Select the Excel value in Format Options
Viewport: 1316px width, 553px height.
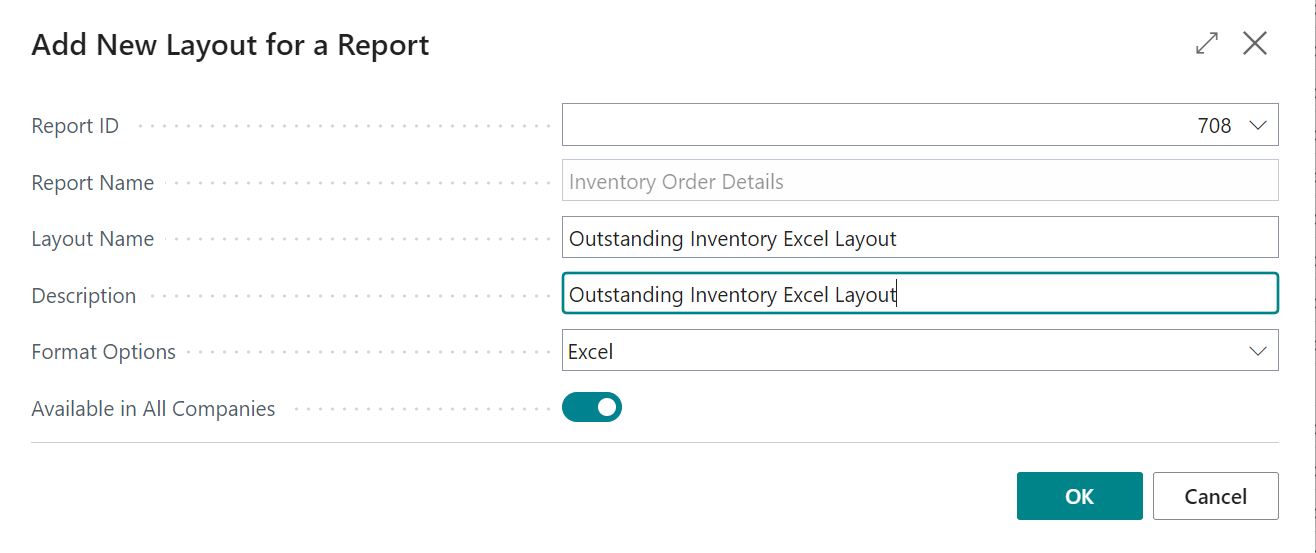pos(591,352)
